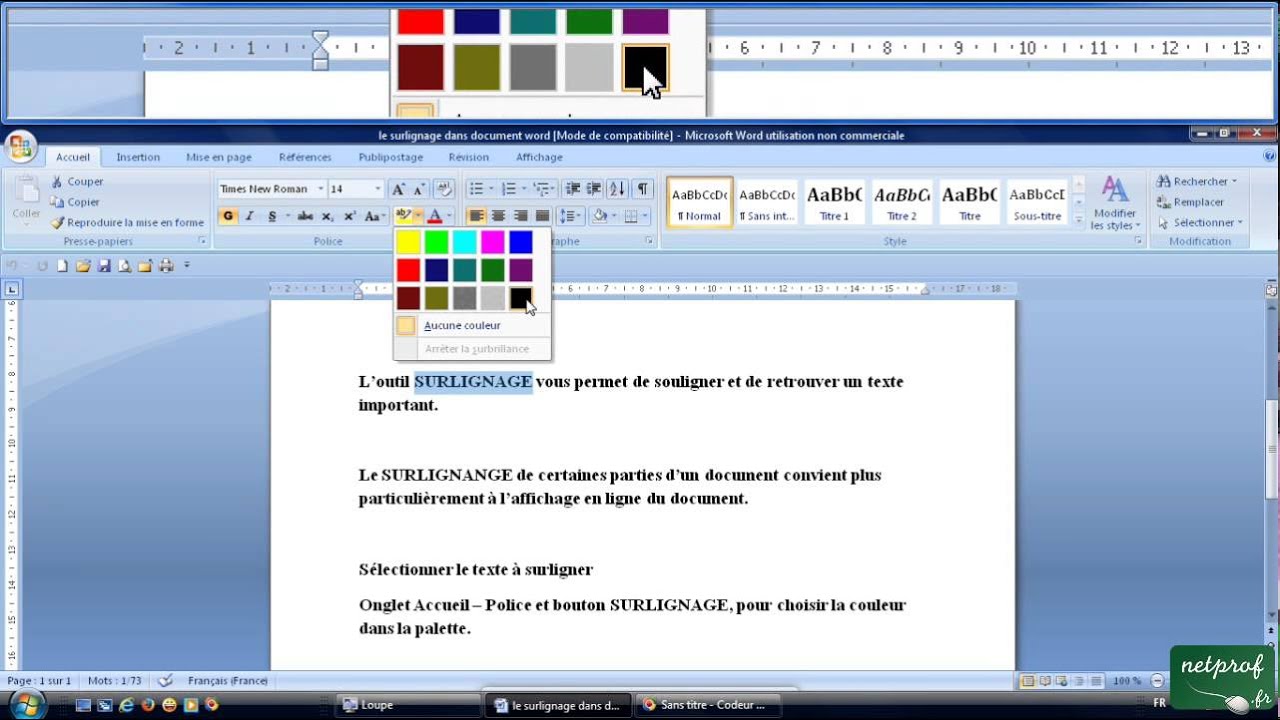The width and height of the screenshot is (1280, 720).
Task: Toggle subscript formatting
Action: tap(327, 216)
